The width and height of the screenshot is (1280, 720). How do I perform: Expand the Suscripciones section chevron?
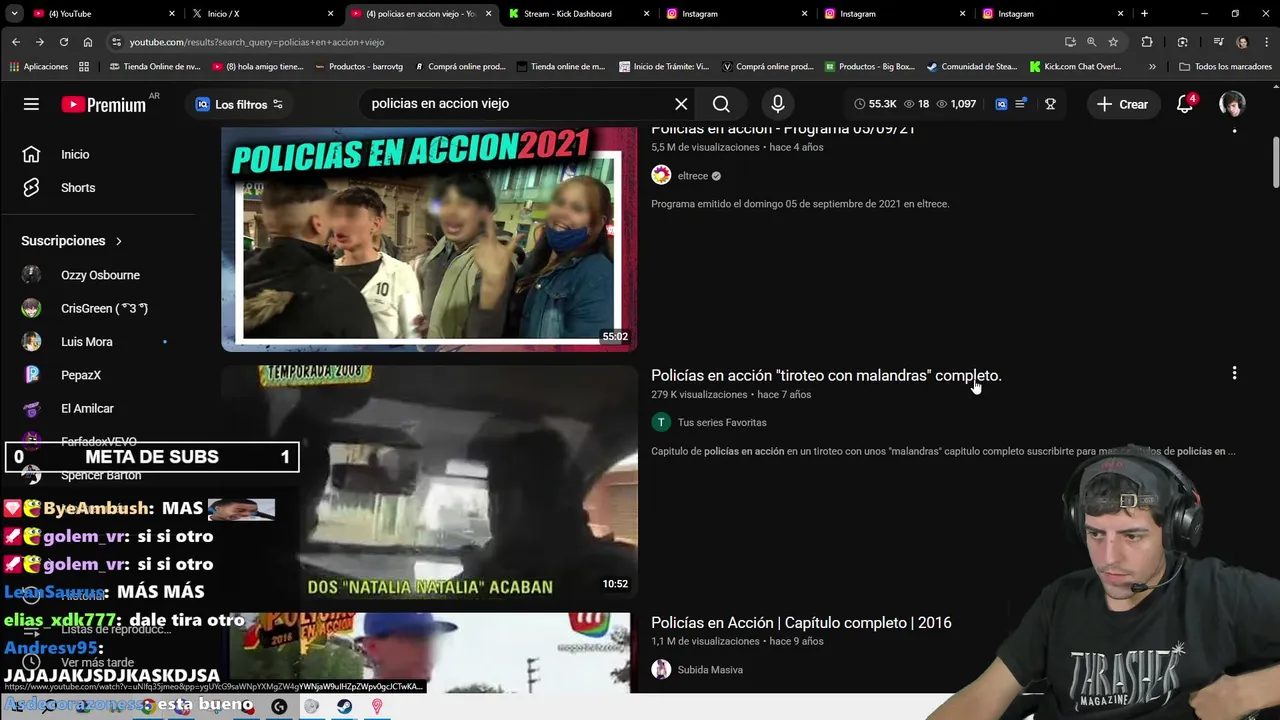(x=118, y=241)
